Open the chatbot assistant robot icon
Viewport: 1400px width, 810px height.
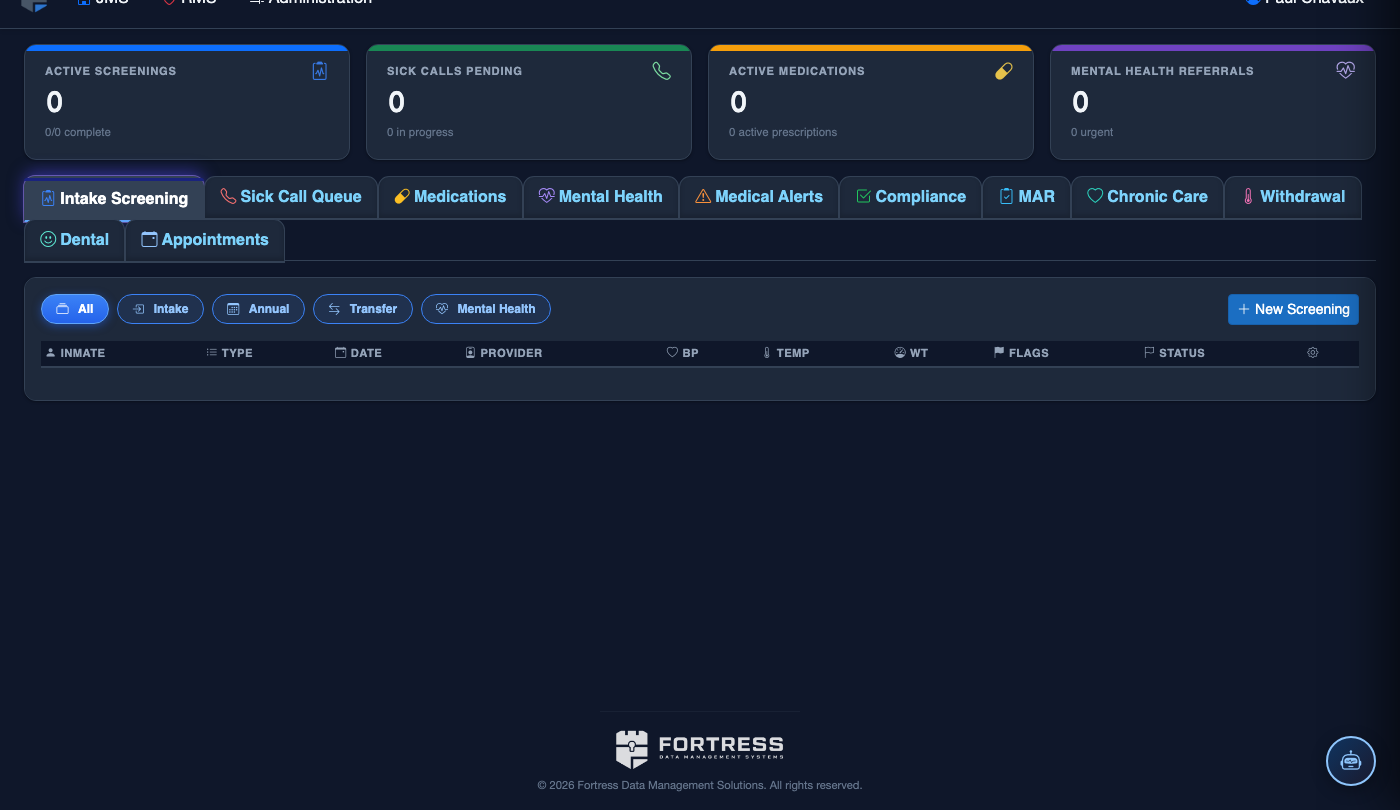click(x=1351, y=761)
